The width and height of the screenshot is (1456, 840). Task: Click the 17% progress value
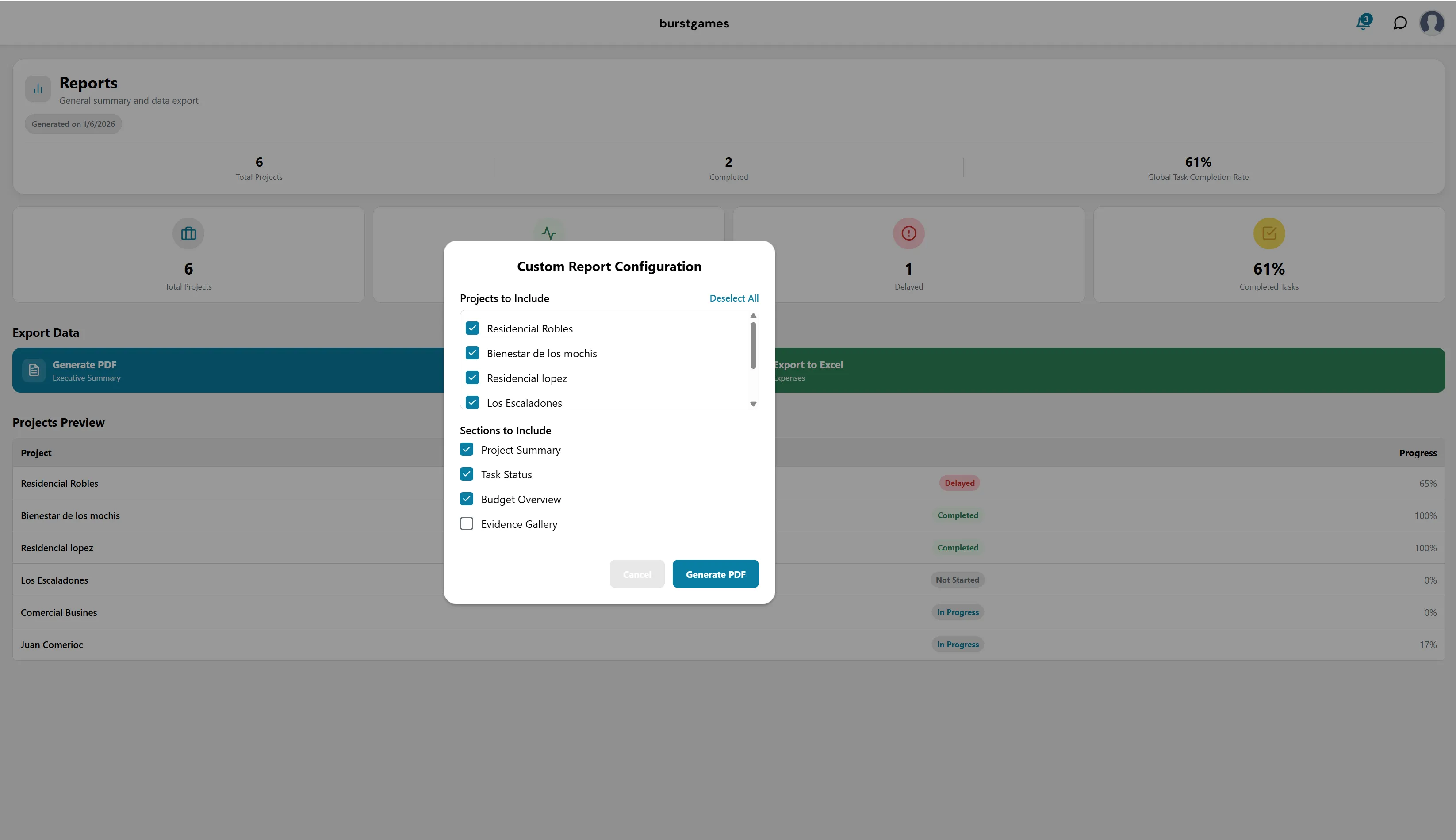point(1428,645)
